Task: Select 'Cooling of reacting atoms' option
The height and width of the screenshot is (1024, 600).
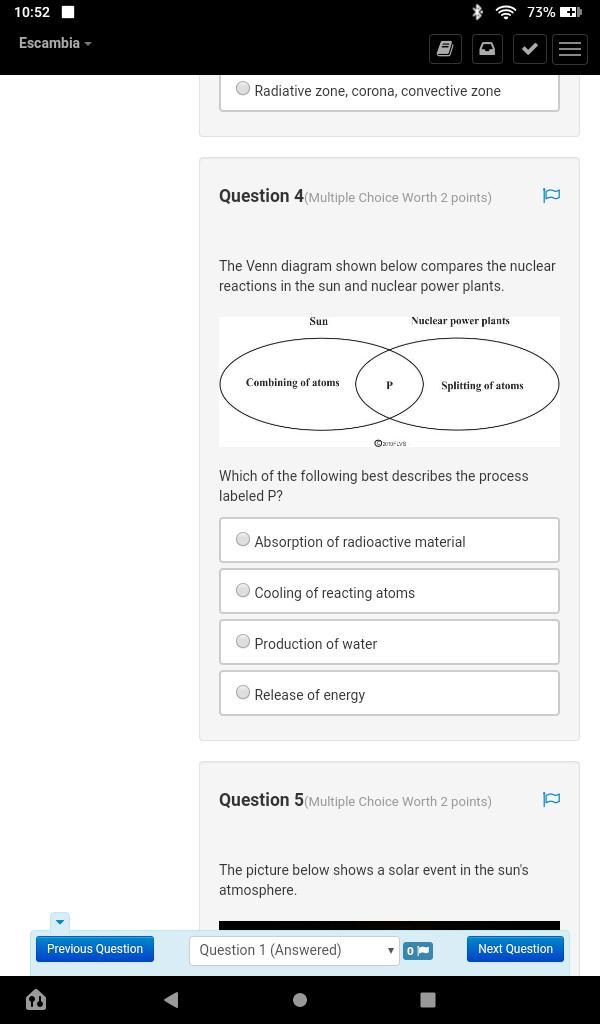Action: [243, 591]
